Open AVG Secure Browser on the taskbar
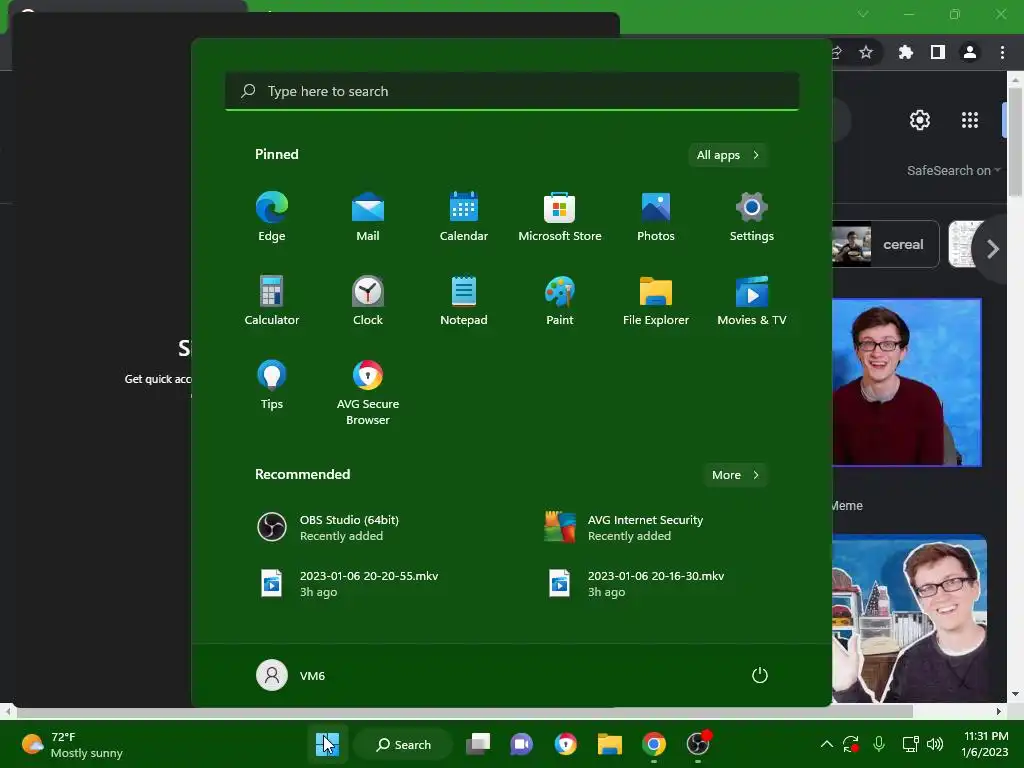 tap(566, 744)
